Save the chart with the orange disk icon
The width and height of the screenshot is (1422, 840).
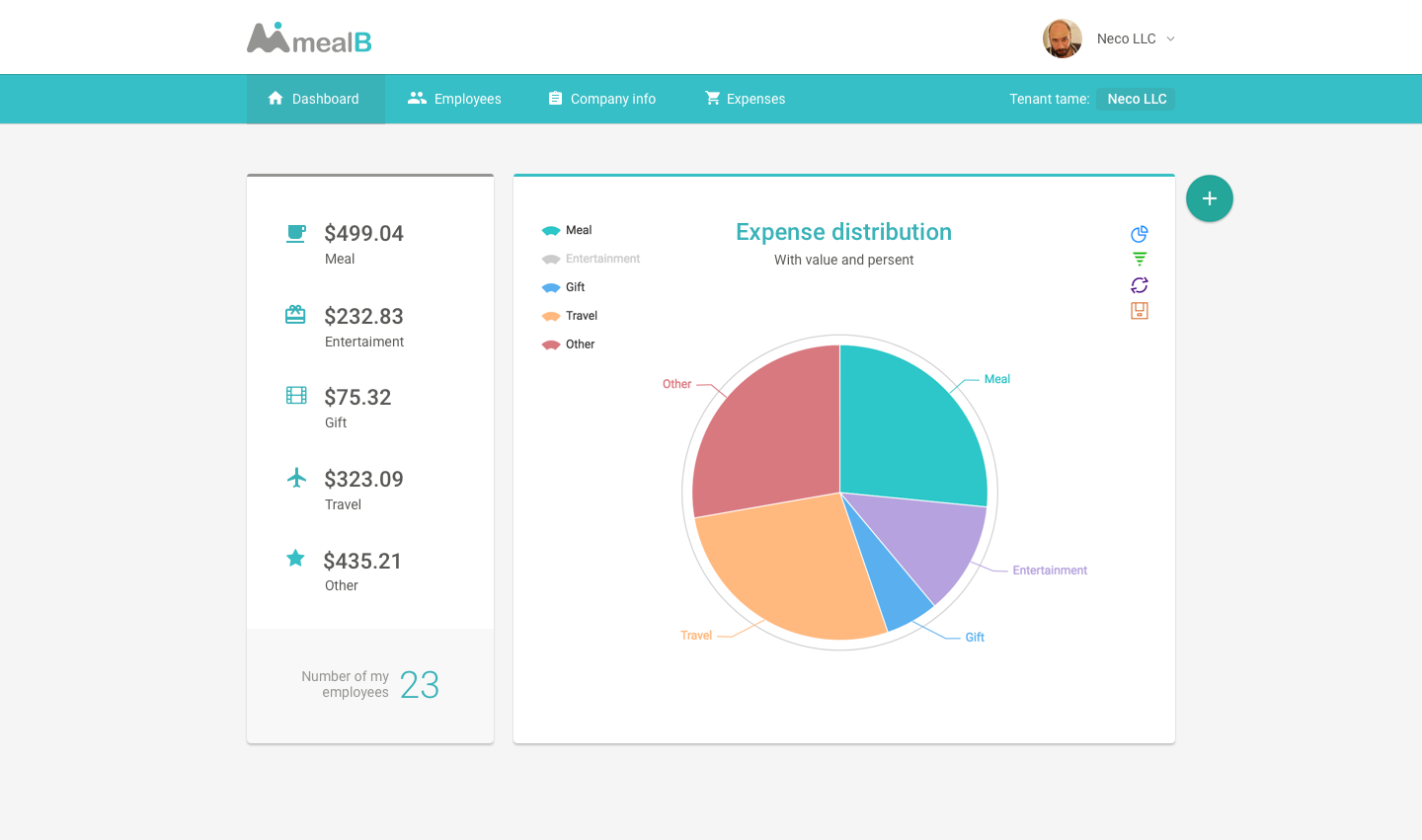(1140, 311)
